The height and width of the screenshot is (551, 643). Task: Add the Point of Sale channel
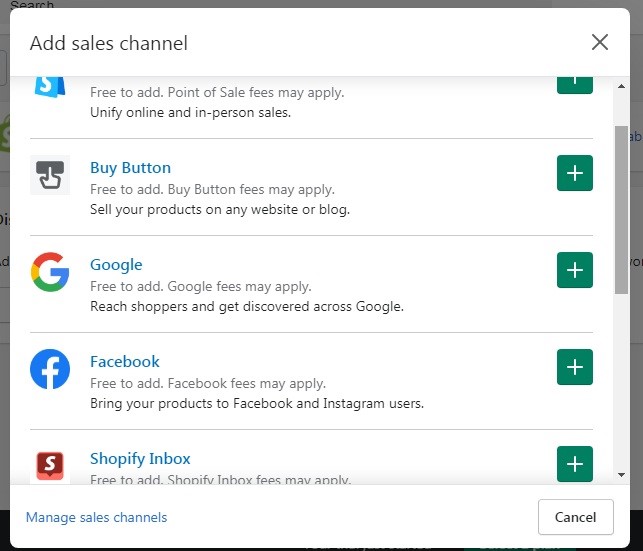[x=575, y=85]
